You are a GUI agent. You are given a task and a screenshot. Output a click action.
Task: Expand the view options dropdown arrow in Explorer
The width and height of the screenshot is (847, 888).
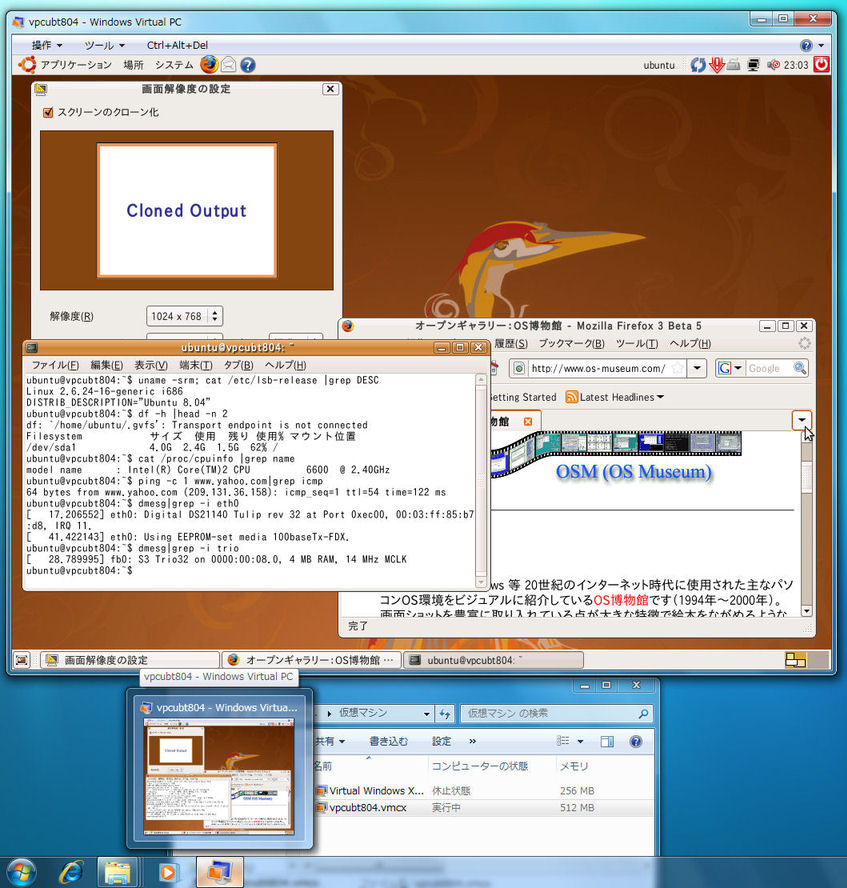(x=580, y=741)
